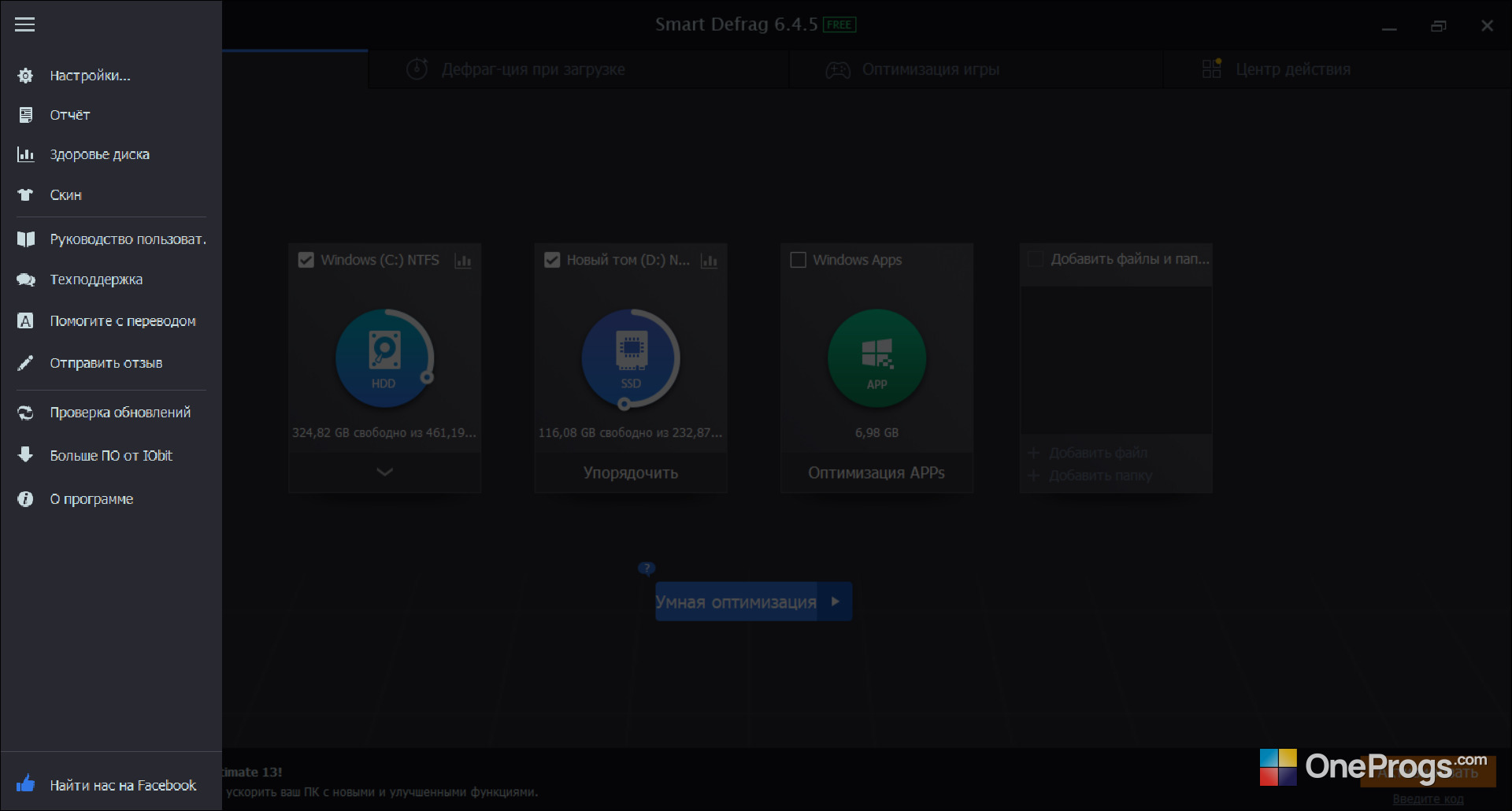
Task: Click "116,08 GB свободно из 232,87..." text
Action: 630,432
